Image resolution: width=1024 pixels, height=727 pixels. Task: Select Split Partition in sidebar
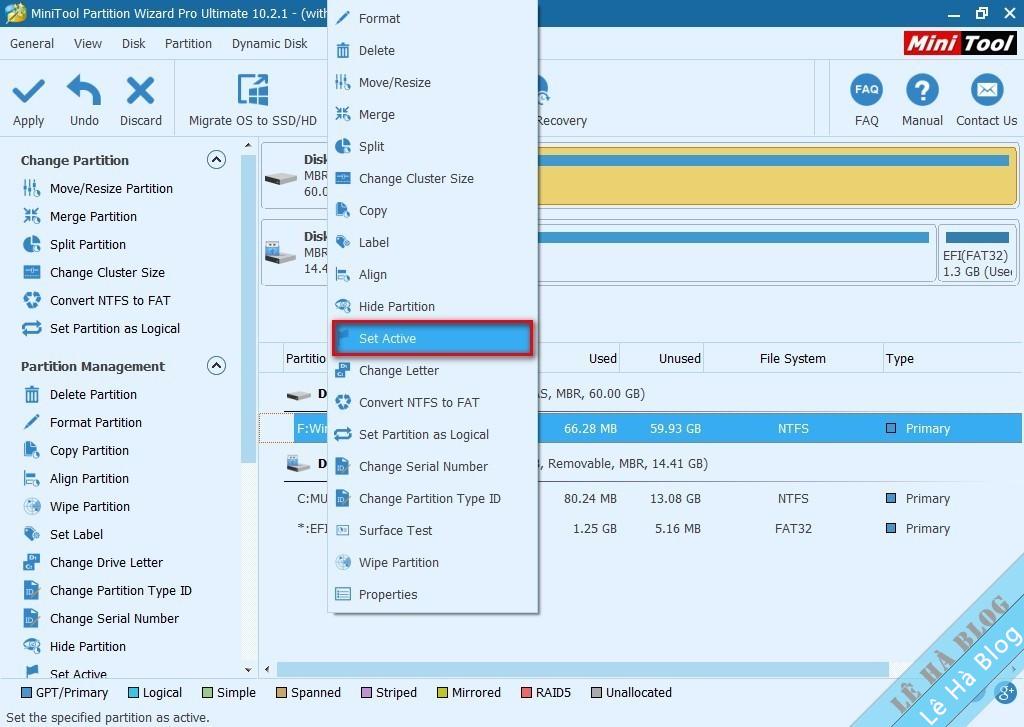[x=74, y=245]
